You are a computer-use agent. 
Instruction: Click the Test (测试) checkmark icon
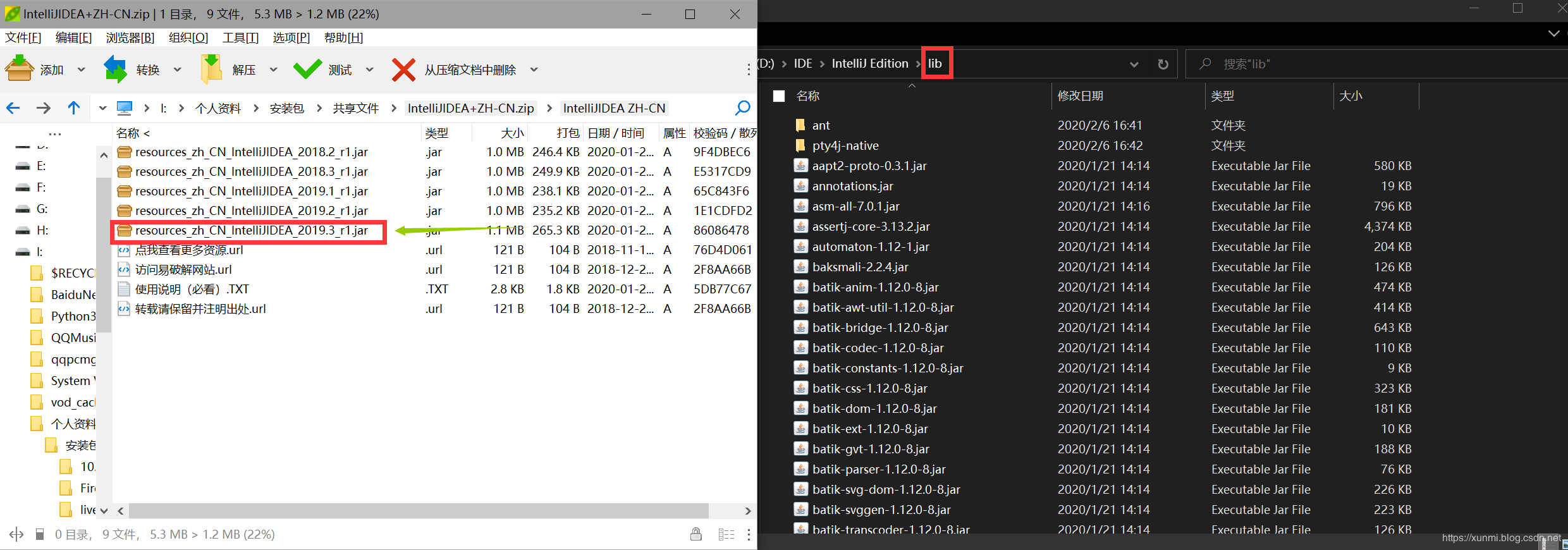308,70
